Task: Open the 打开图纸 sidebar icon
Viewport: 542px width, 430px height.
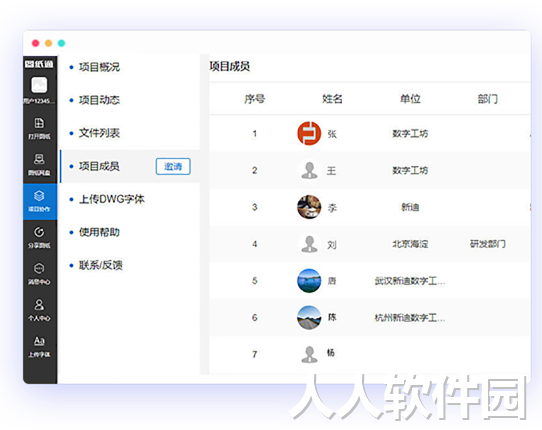Action: (x=39, y=128)
